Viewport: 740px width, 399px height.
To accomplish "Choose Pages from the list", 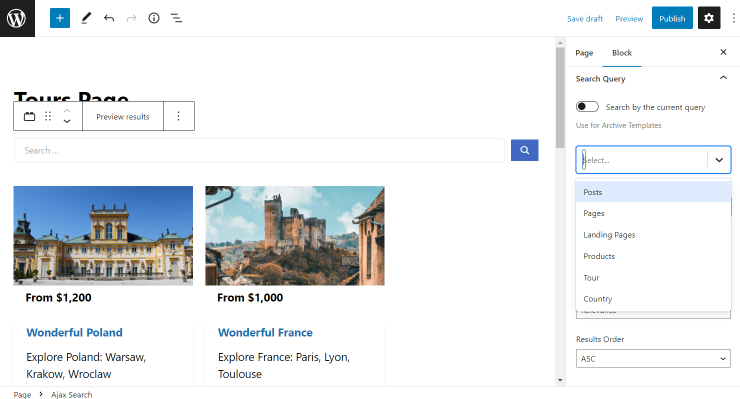I will click(653, 213).
